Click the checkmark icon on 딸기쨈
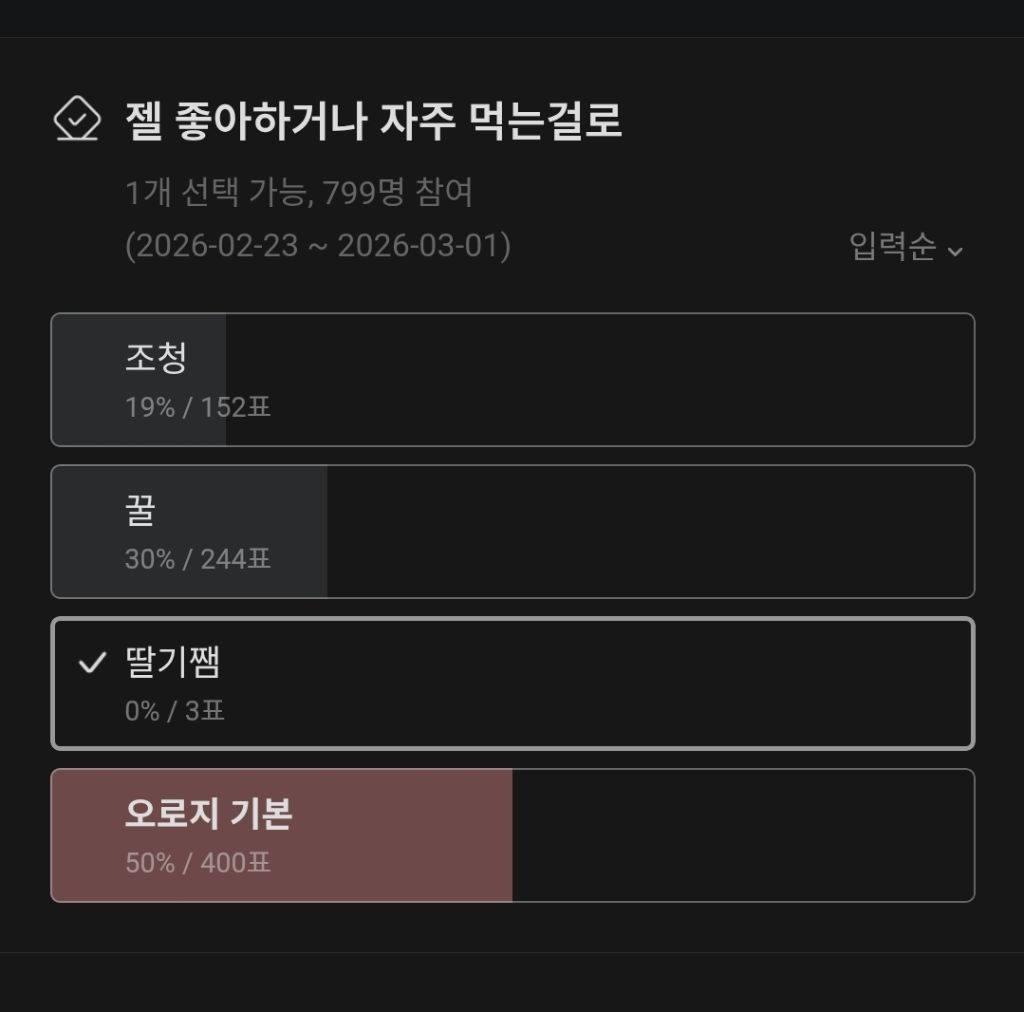Screen dimensions: 1024x1012 [92, 662]
